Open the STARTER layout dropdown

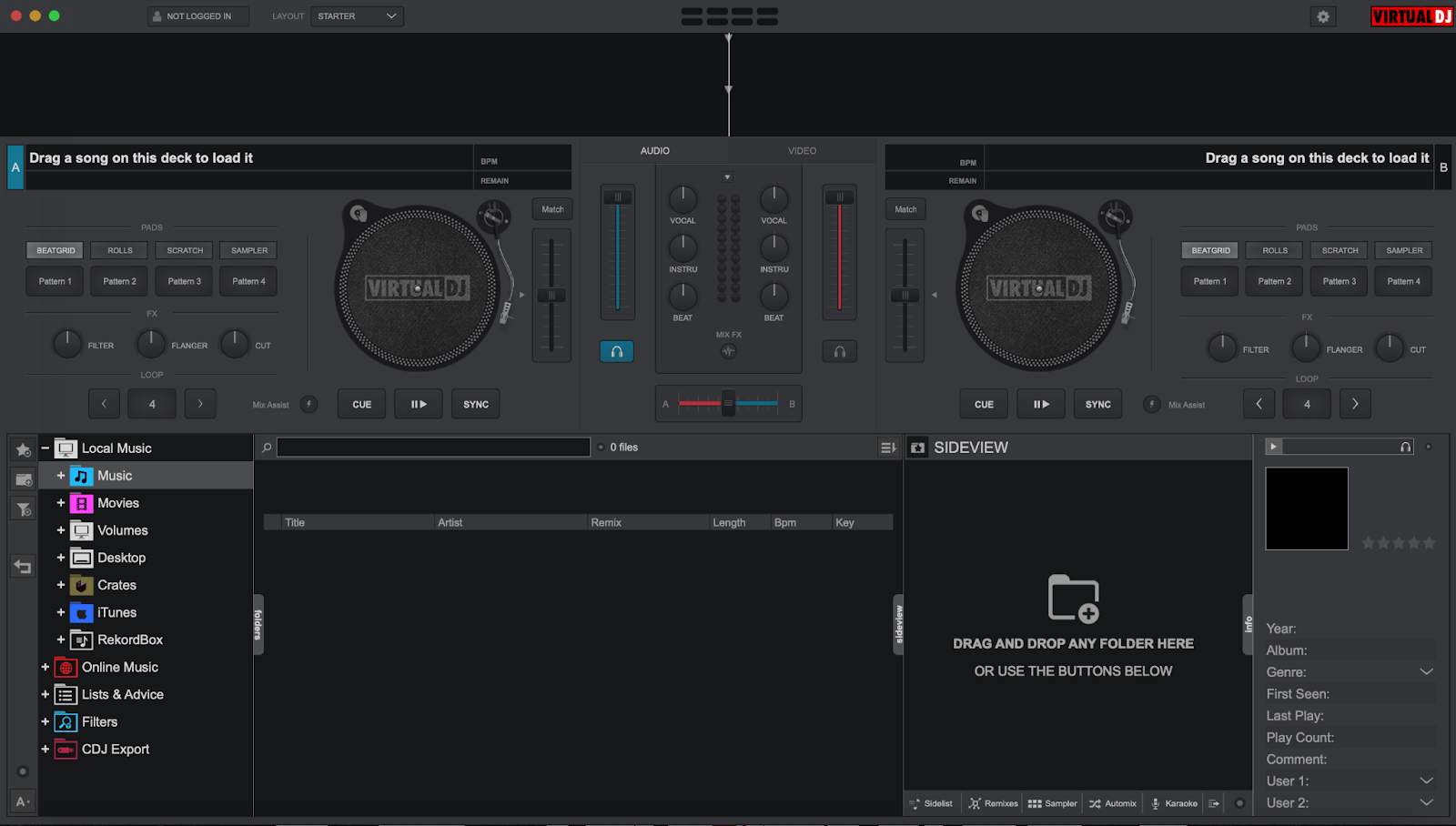(358, 16)
